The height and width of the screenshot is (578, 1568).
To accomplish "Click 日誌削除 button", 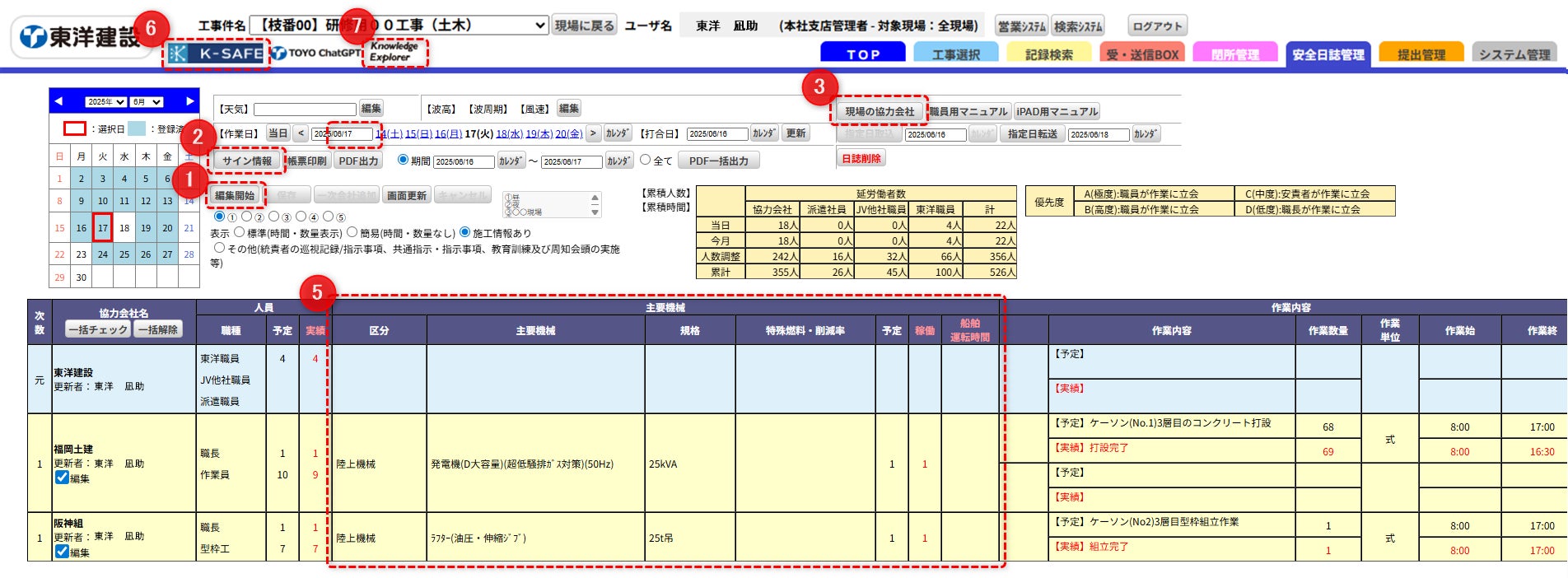I will pos(861,158).
